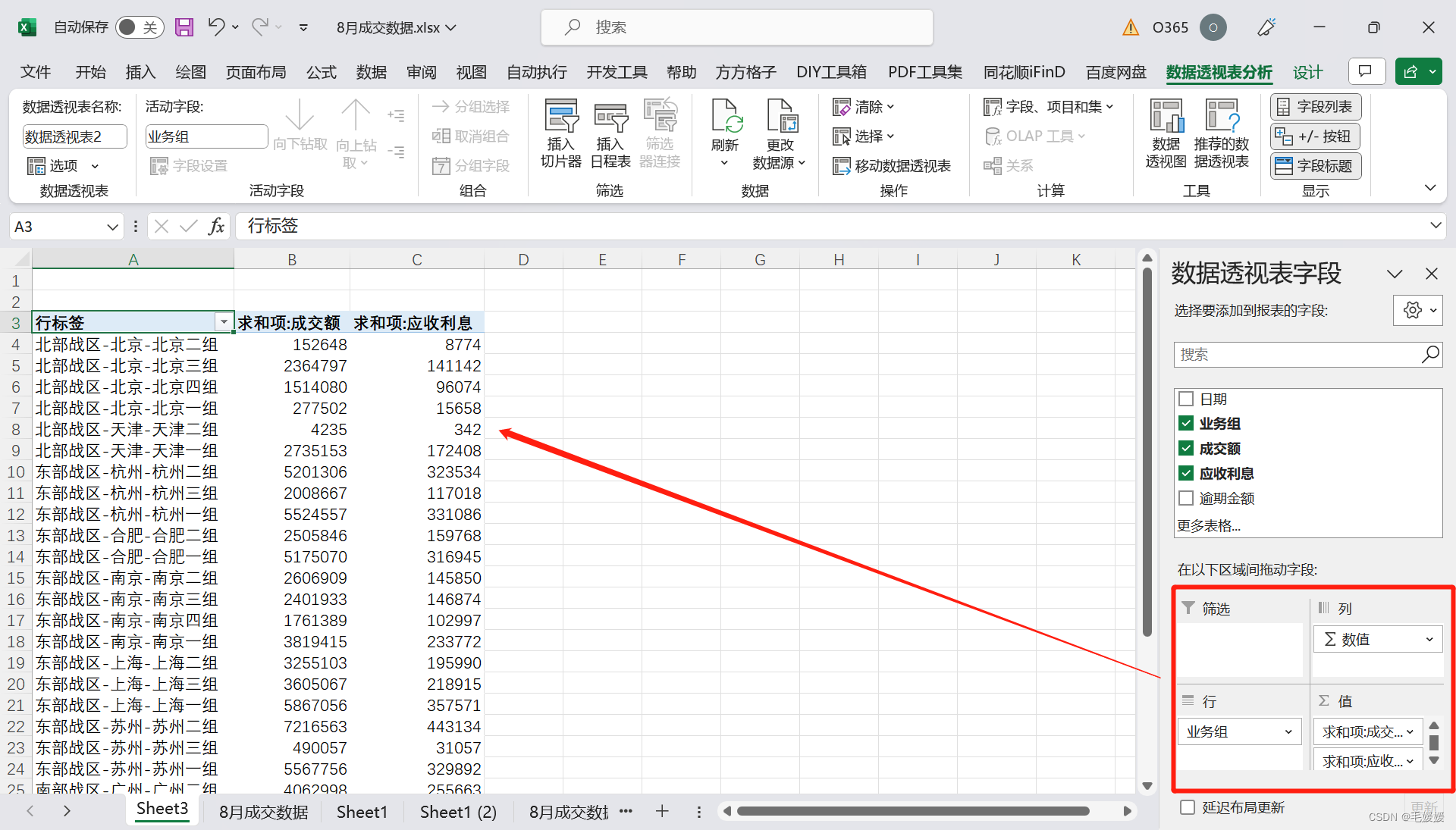Click the warning triangle icon
This screenshot has width=1456, height=830.
tap(1131, 27)
